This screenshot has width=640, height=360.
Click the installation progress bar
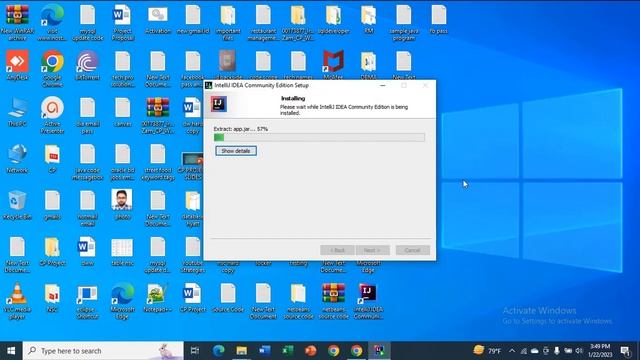click(x=319, y=138)
